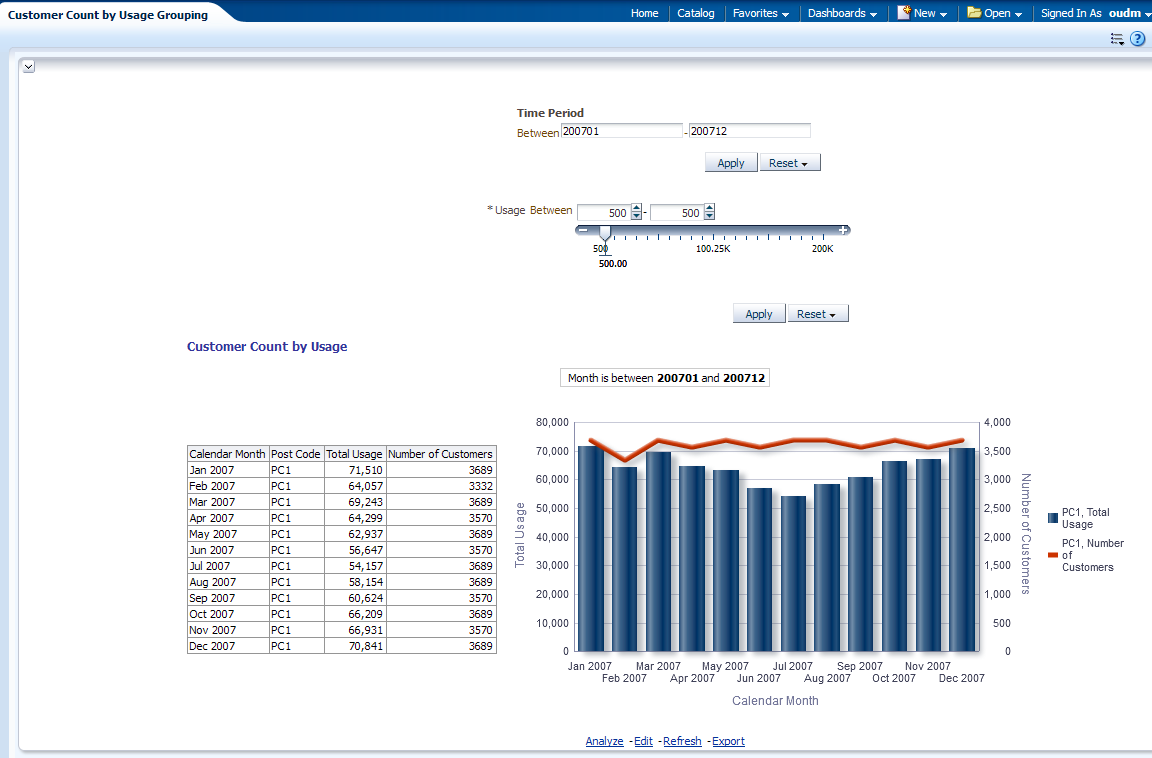Click the PC1 Number of Customers legend swatch
This screenshot has height=758, width=1152.
[x=1053, y=555]
